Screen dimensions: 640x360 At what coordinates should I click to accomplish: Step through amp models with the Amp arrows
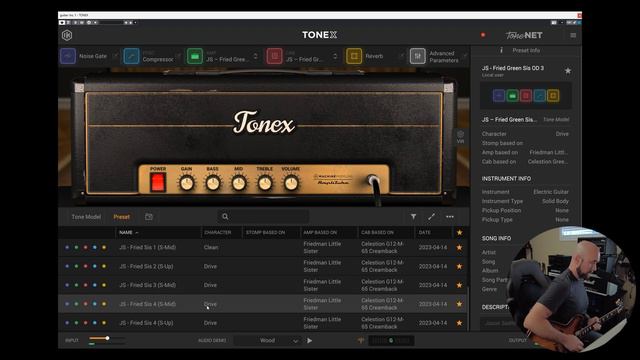pyautogui.click(x=256, y=56)
